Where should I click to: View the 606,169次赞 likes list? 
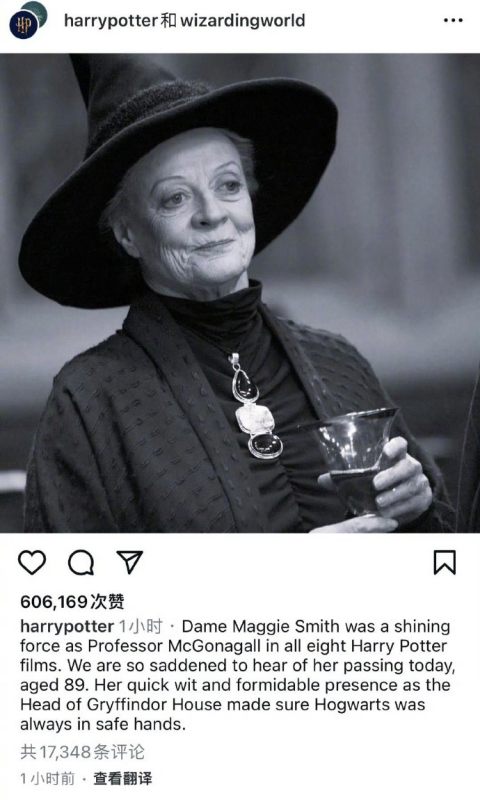pos(72,602)
